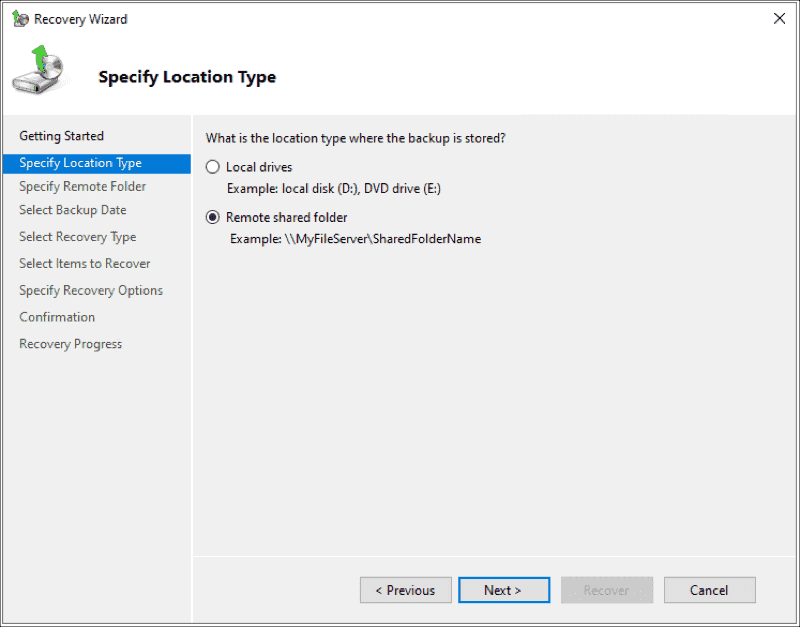Click Recovery Progress in the sidebar
800x627 pixels.
[x=70, y=343]
